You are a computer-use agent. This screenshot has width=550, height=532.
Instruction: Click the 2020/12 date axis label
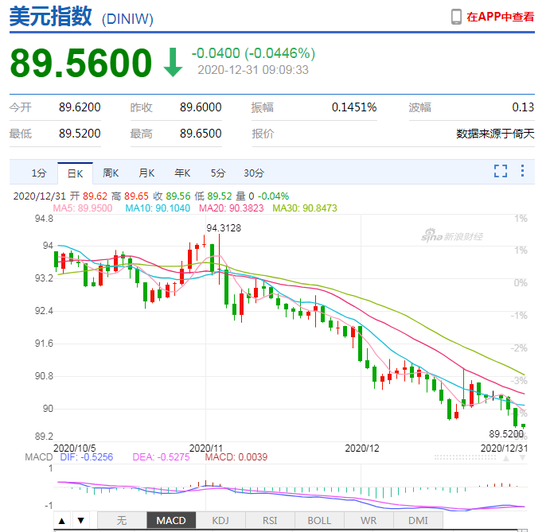362,448
